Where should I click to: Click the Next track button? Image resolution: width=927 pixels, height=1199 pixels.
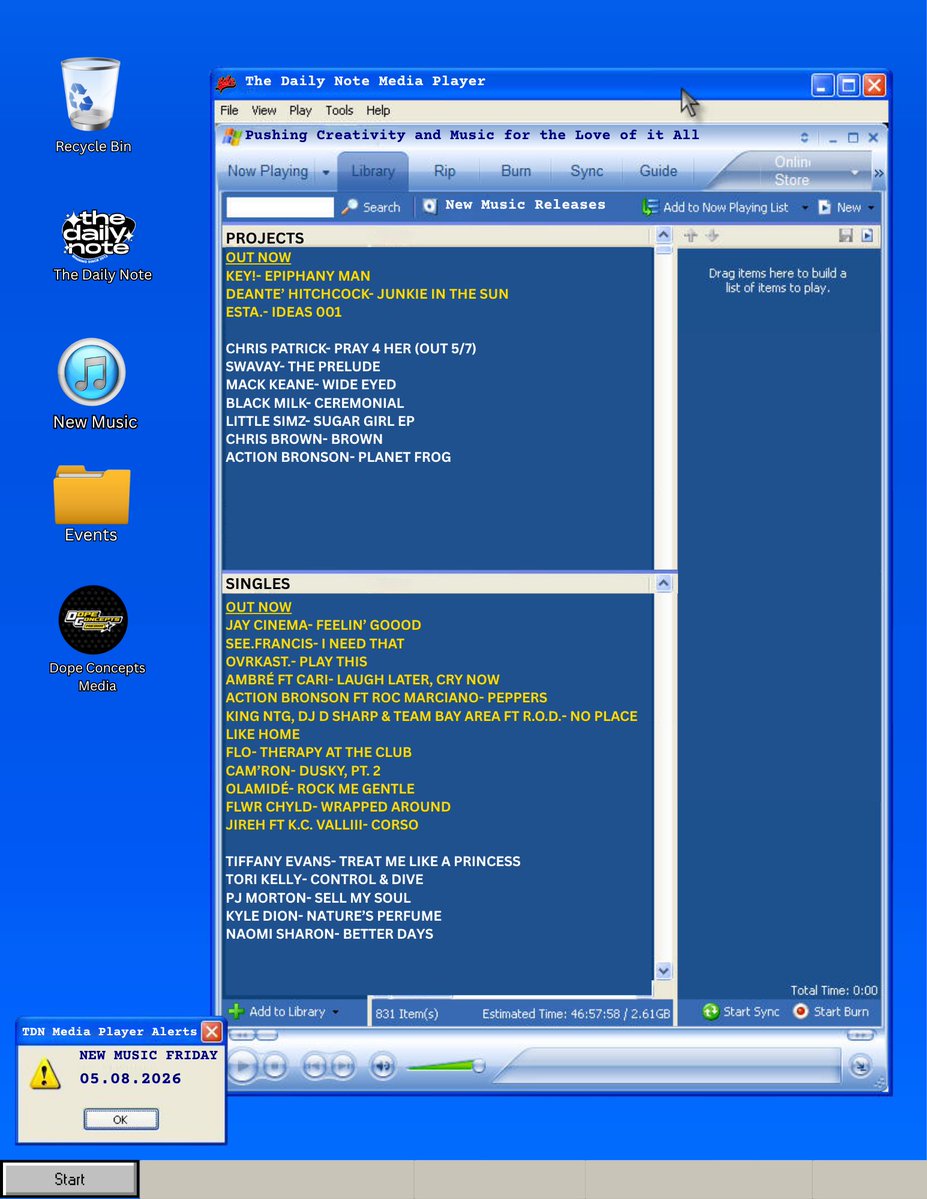click(x=343, y=1066)
